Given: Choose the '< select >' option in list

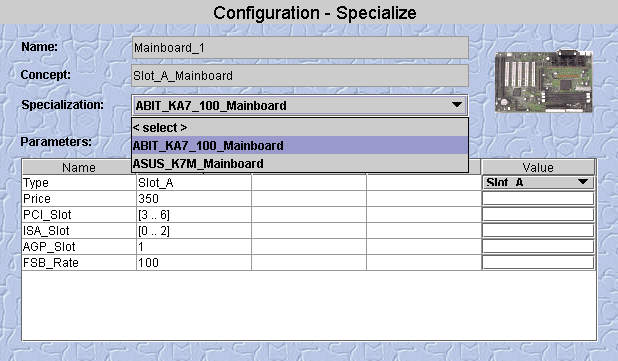Looking at the screenshot, I should click(x=300, y=128).
